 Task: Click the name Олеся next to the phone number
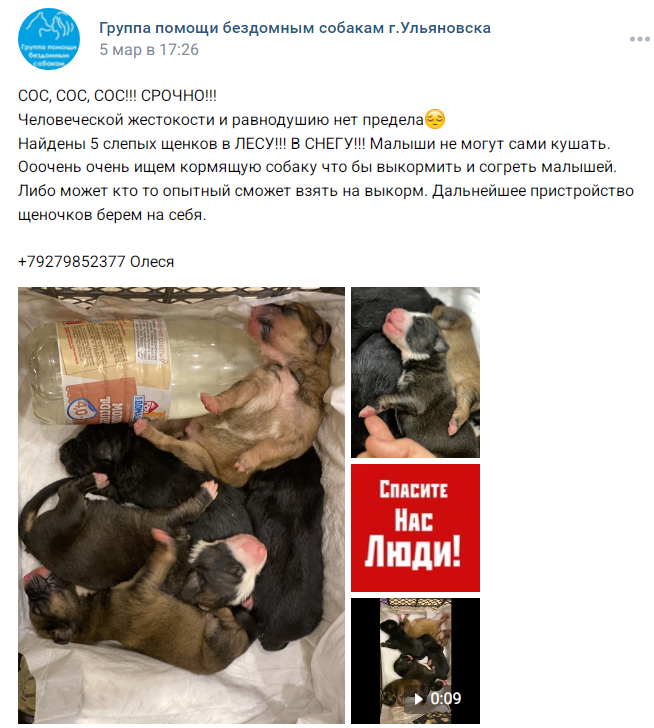coord(152,262)
